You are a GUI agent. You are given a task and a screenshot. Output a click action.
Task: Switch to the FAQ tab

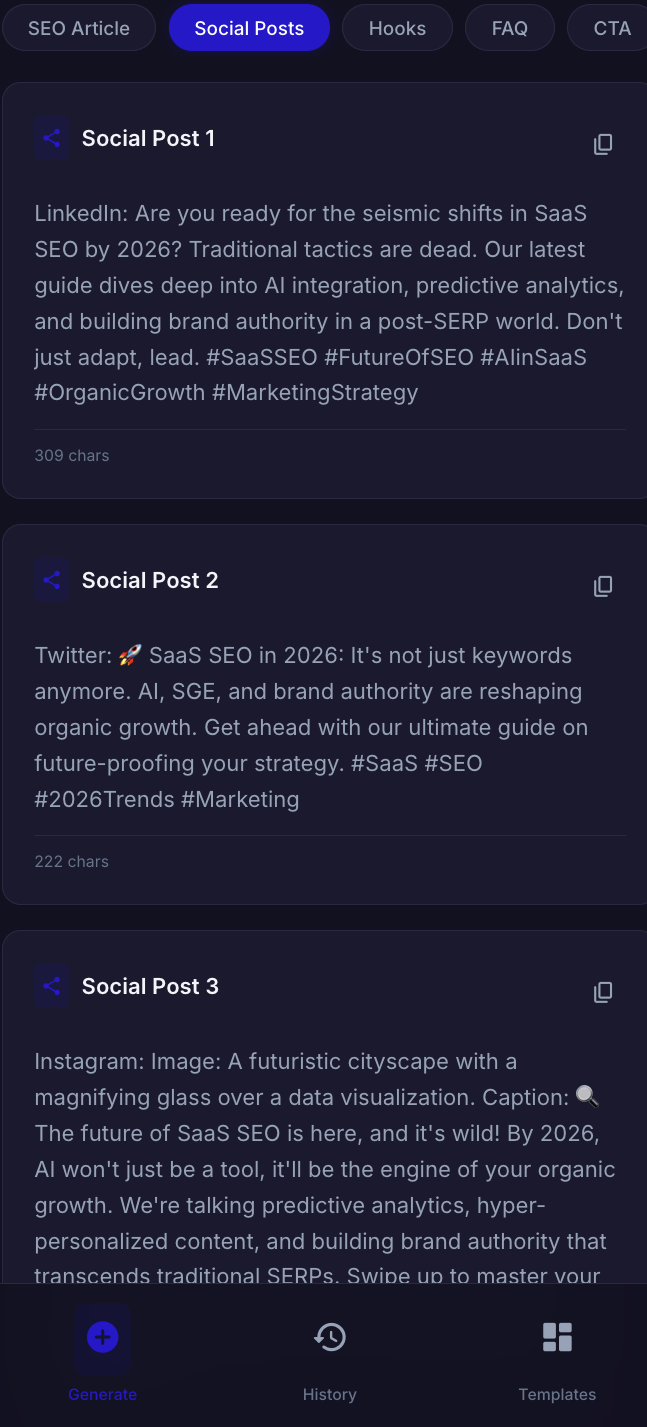coord(509,28)
